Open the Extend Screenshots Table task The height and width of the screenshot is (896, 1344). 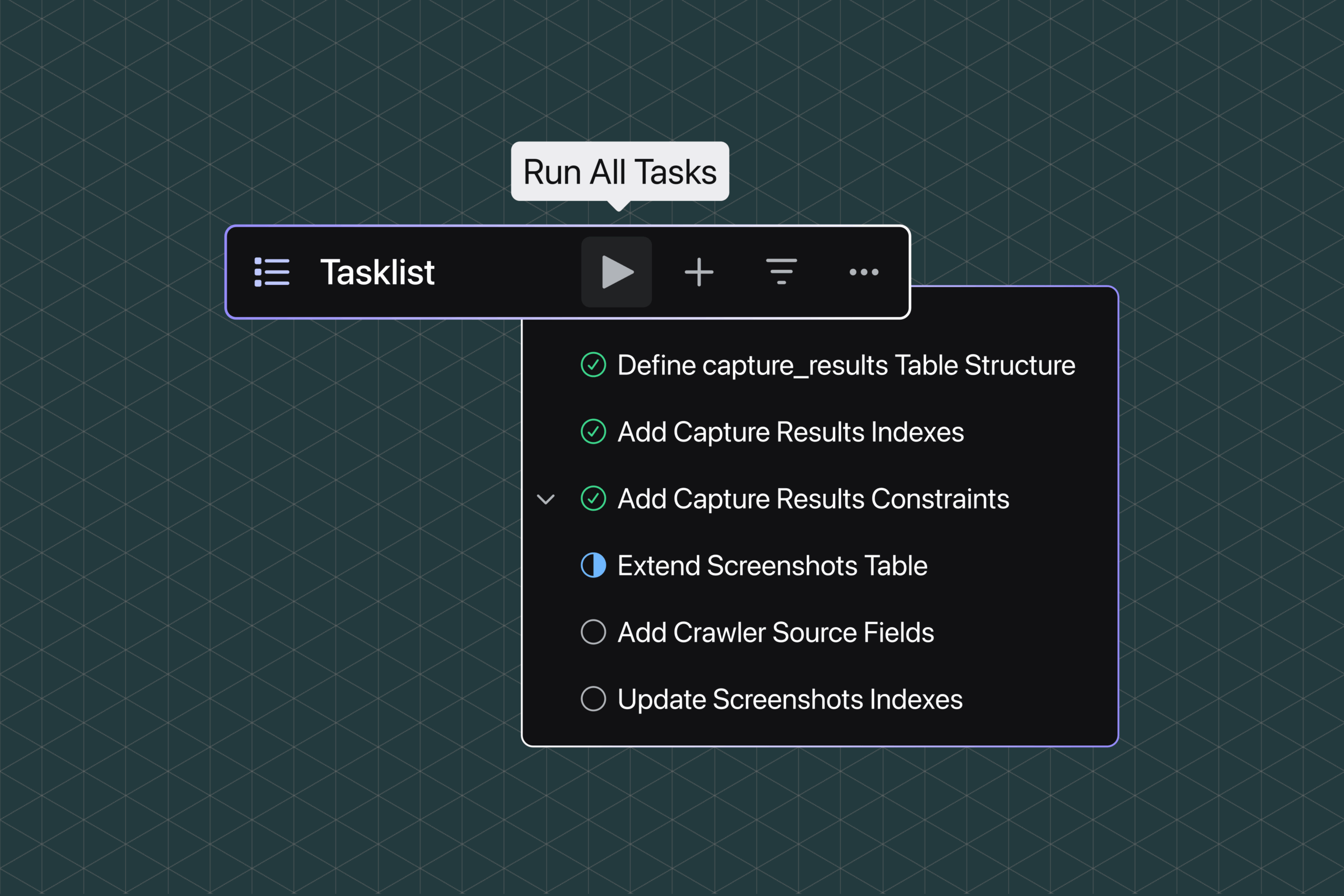(773, 566)
